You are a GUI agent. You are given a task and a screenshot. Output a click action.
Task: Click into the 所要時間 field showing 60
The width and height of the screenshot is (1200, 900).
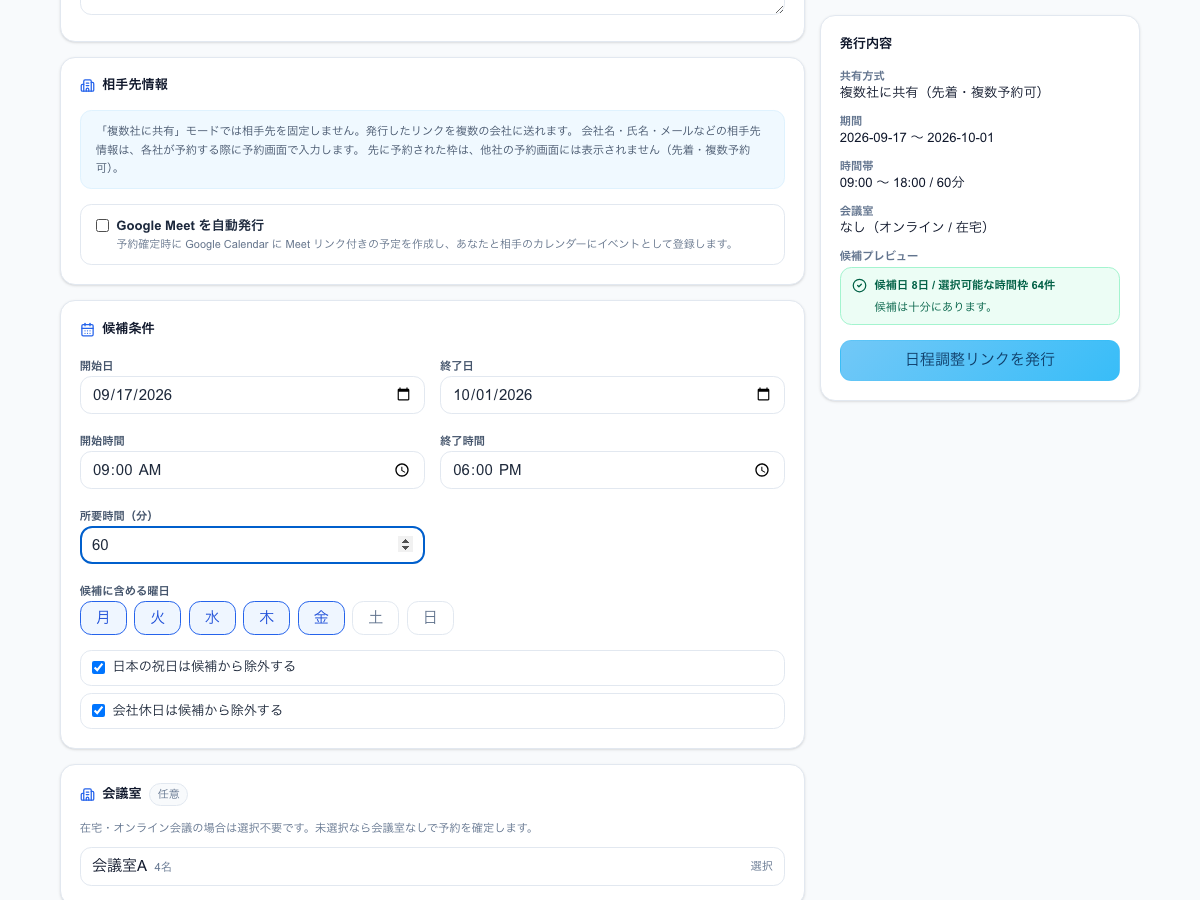tap(252, 545)
